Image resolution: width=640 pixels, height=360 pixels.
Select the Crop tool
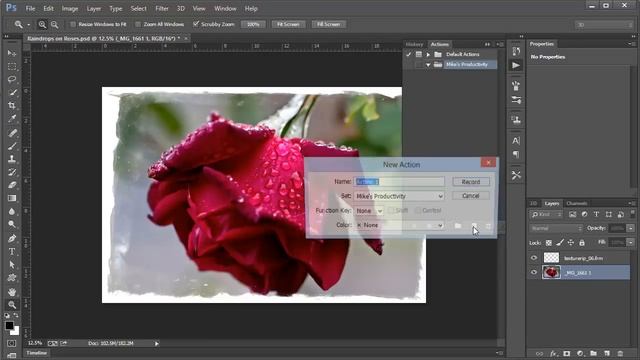[x=12, y=105]
